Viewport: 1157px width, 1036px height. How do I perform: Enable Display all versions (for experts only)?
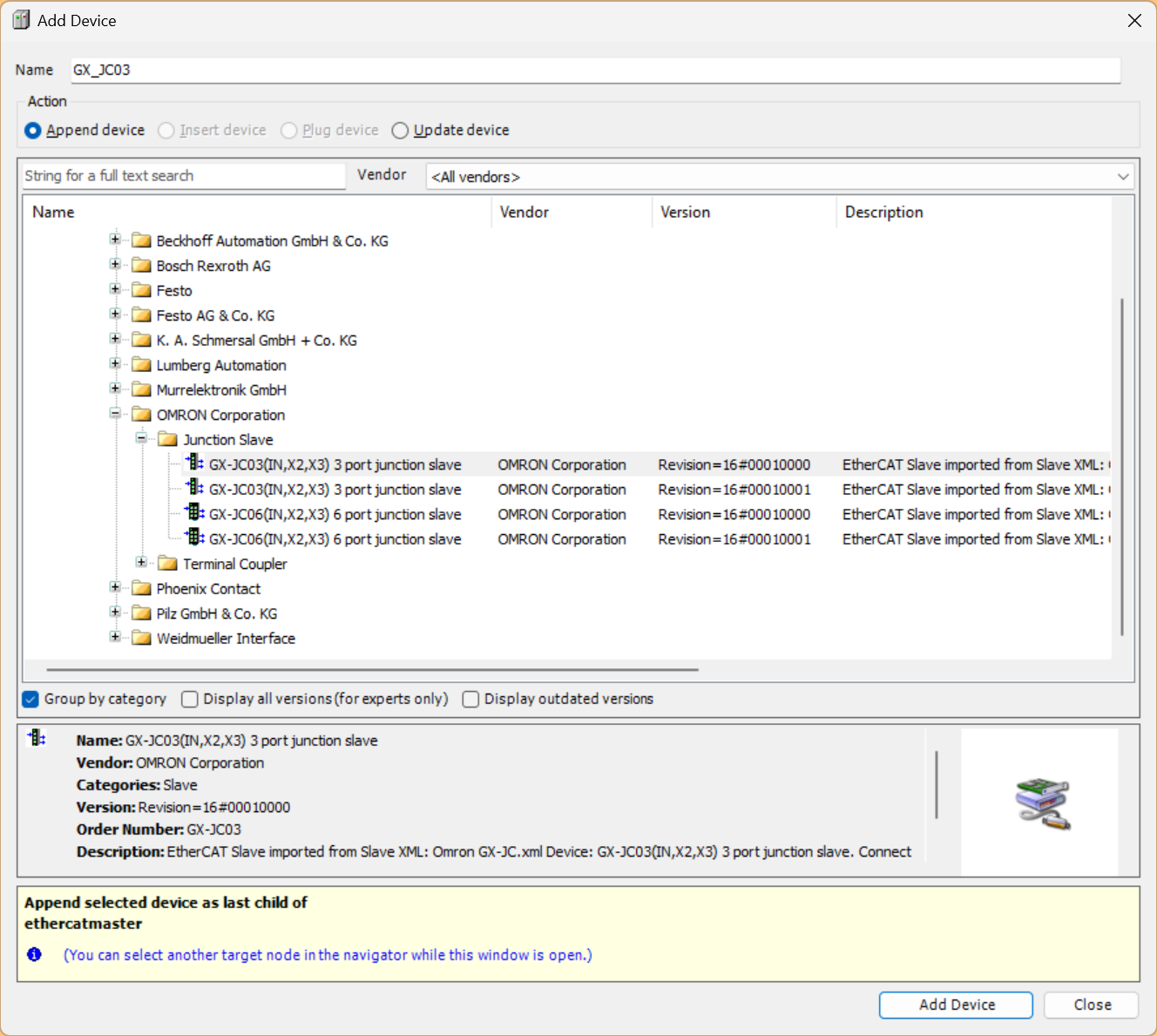(190, 699)
